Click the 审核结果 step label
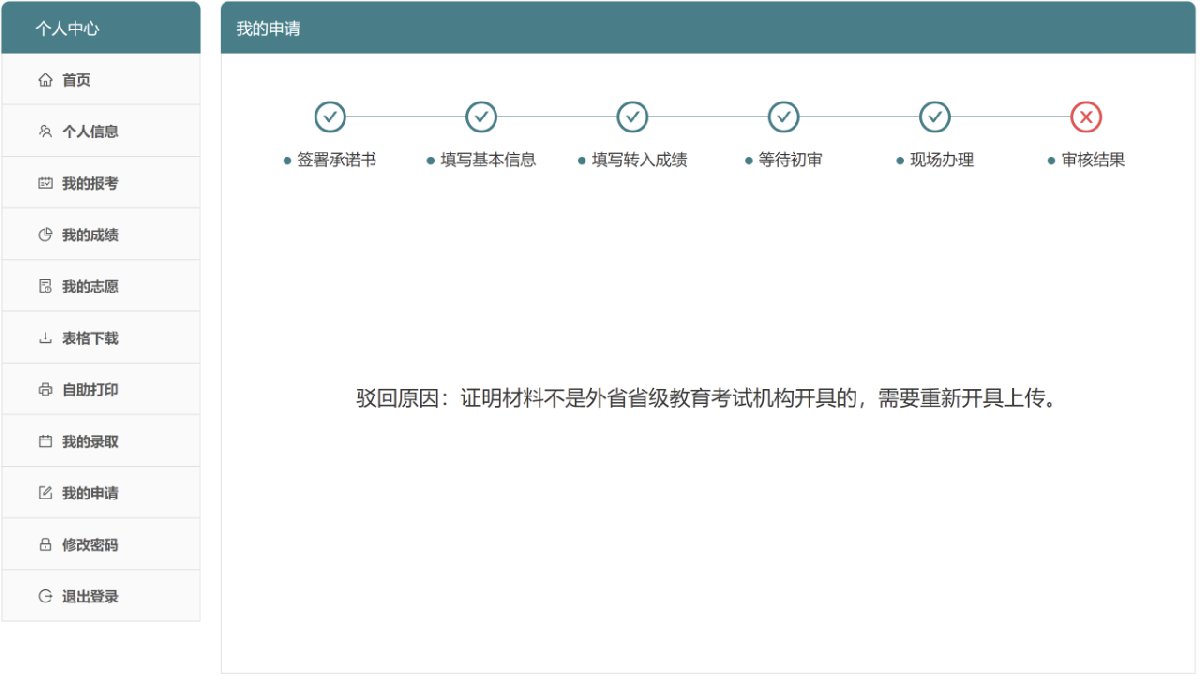The height and width of the screenshot is (676, 1200). click(1093, 160)
